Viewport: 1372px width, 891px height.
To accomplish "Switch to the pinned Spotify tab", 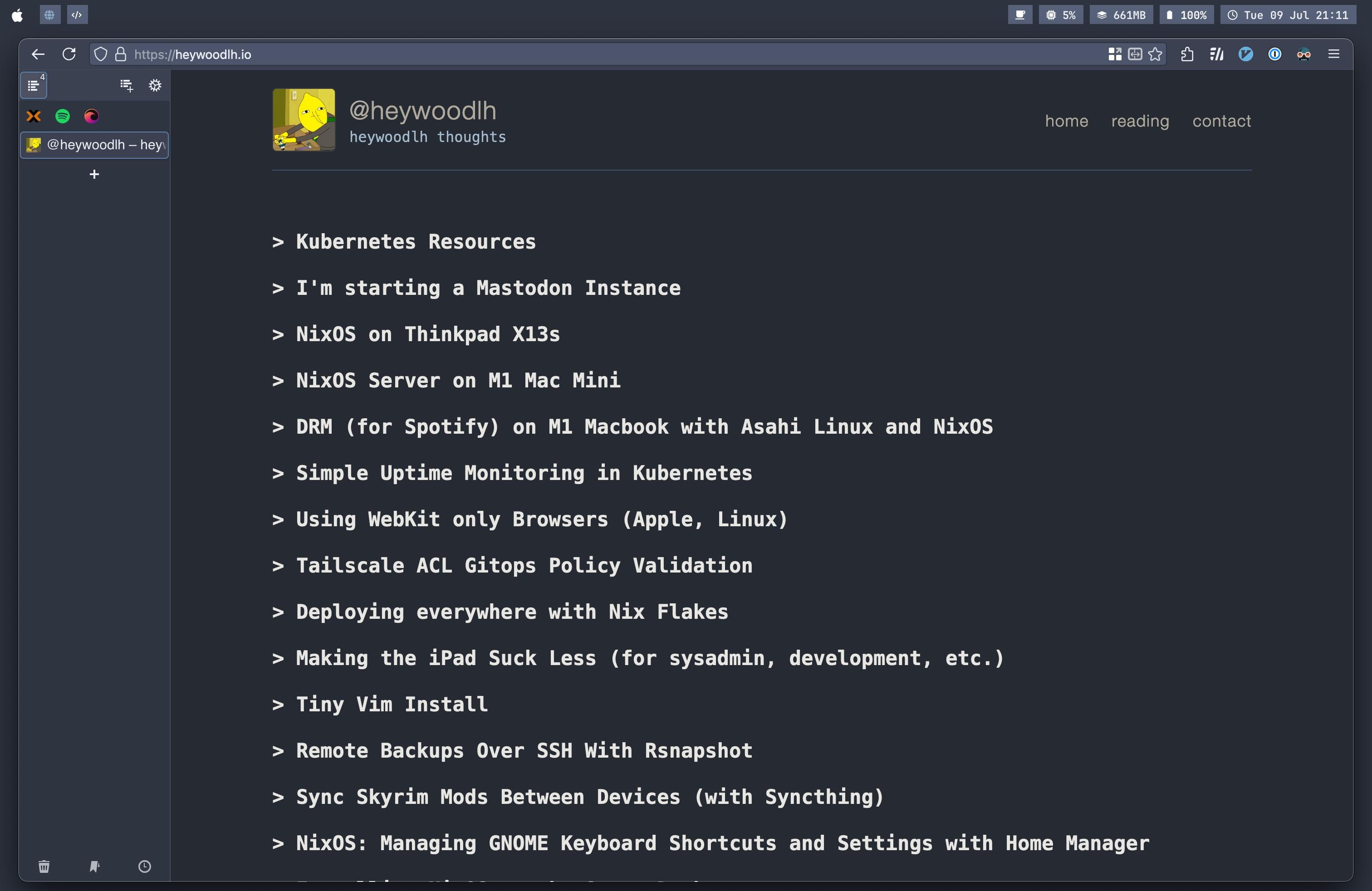I will point(62,116).
